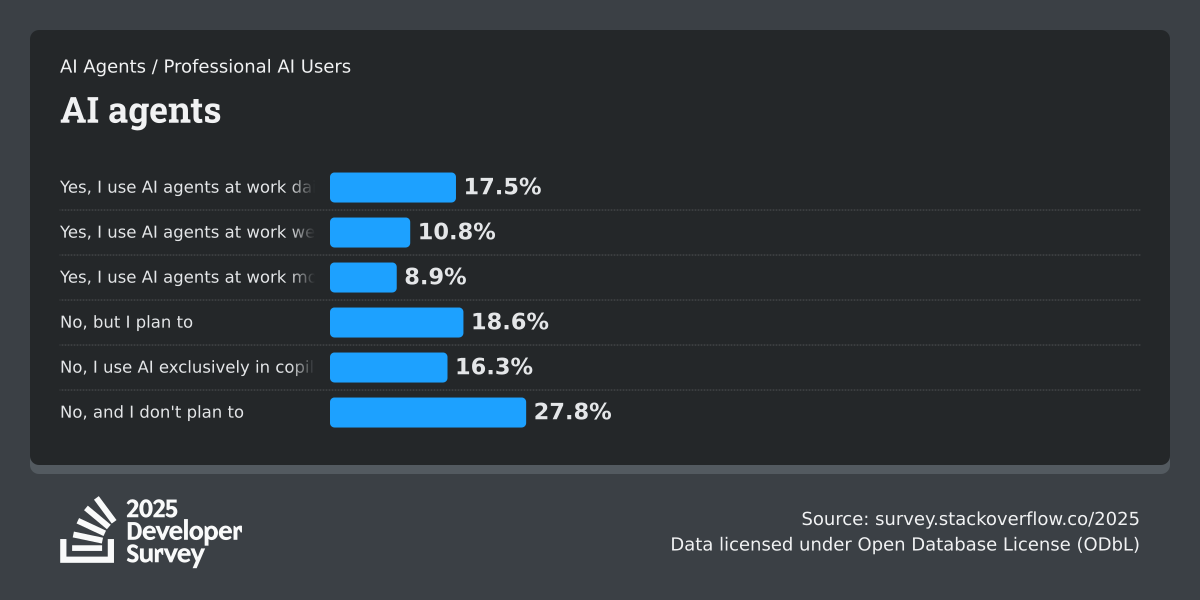This screenshot has width=1200, height=600.
Task: Click the 27.8% value label
Action: coord(573,412)
